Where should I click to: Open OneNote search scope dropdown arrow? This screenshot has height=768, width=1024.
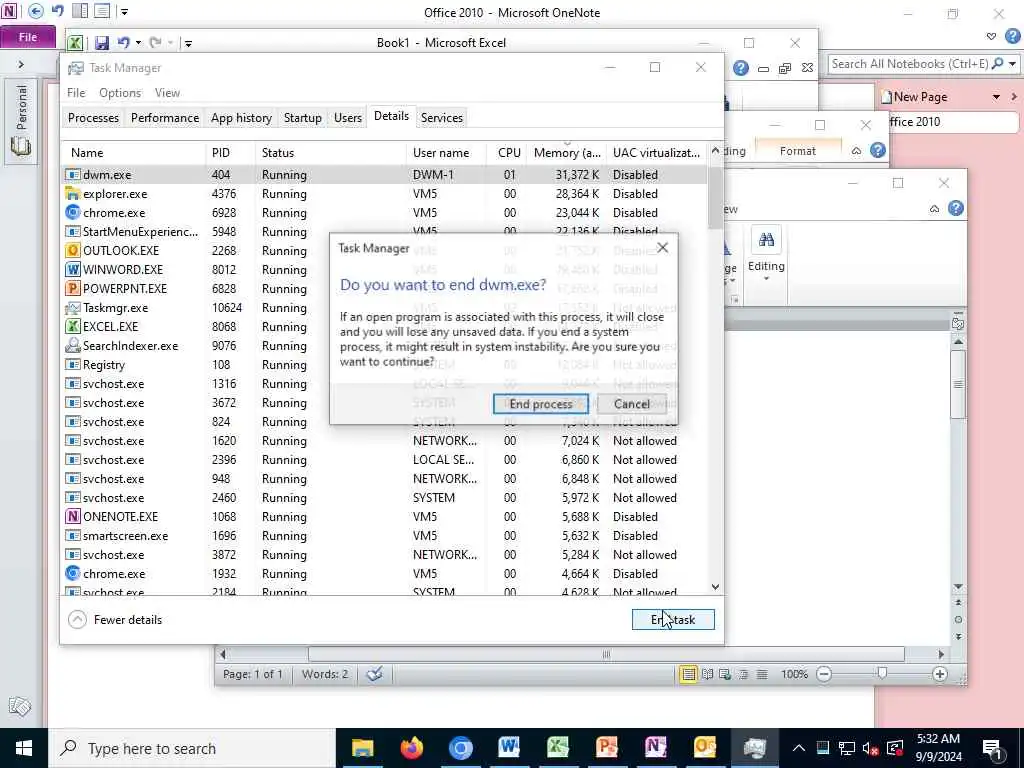point(1012,64)
